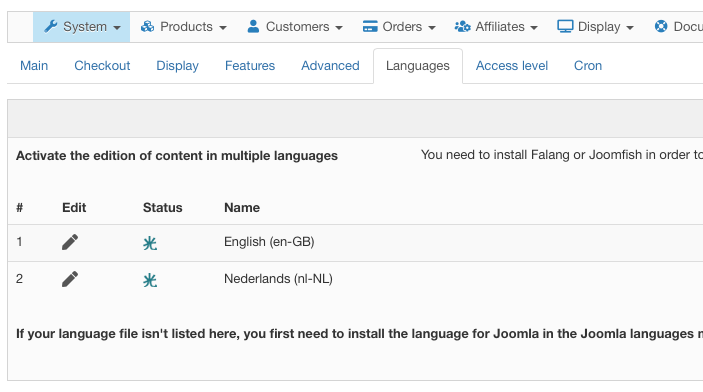Open the Access level tab
Image resolution: width=703 pixels, height=392 pixels.
tap(512, 66)
